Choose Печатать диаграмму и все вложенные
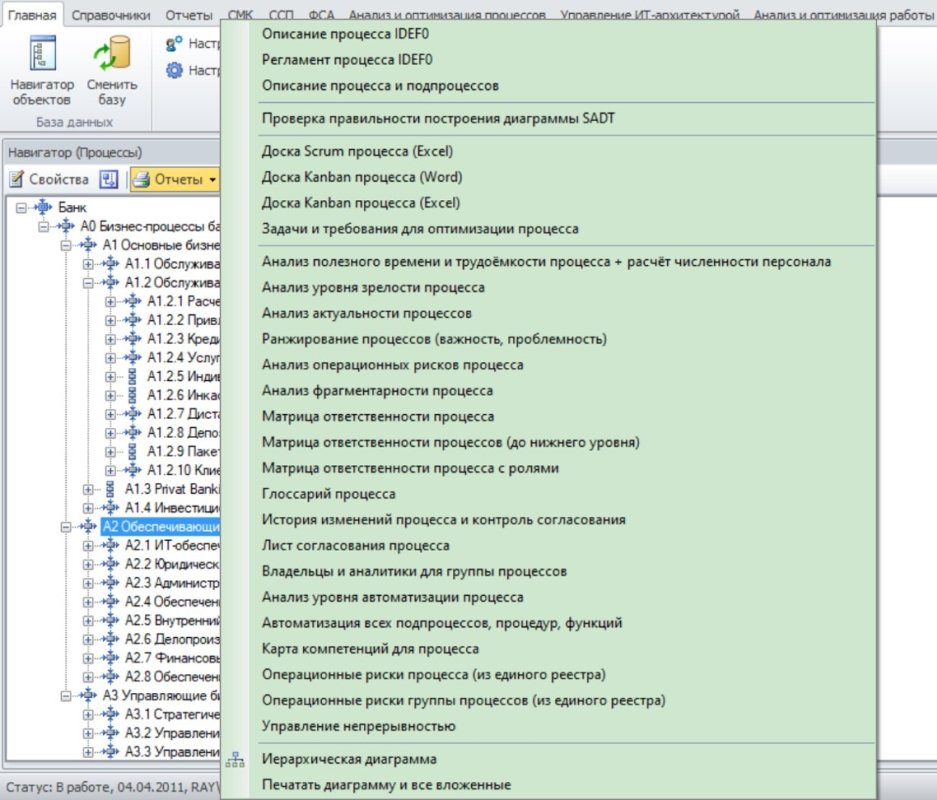This screenshot has width=937, height=800. coord(386,785)
